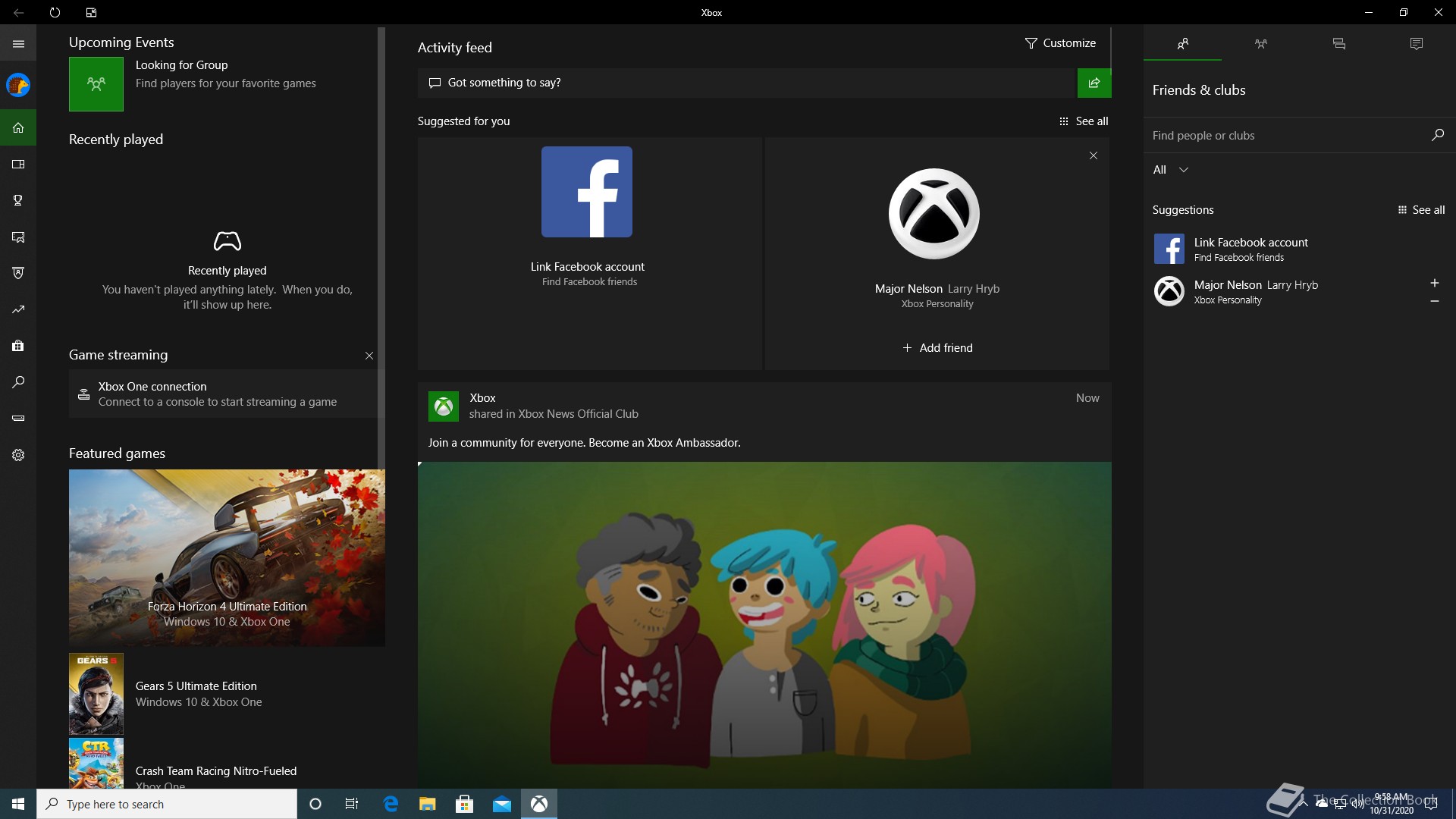This screenshot has width=1456, height=819.
Task: Remove Major Nelson suggestion with minus icon
Action: tap(1434, 301)
